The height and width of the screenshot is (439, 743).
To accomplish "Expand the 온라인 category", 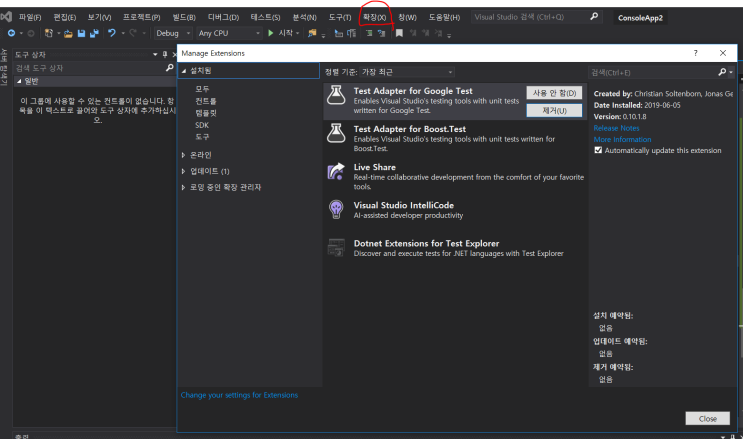I will point(183,155).
